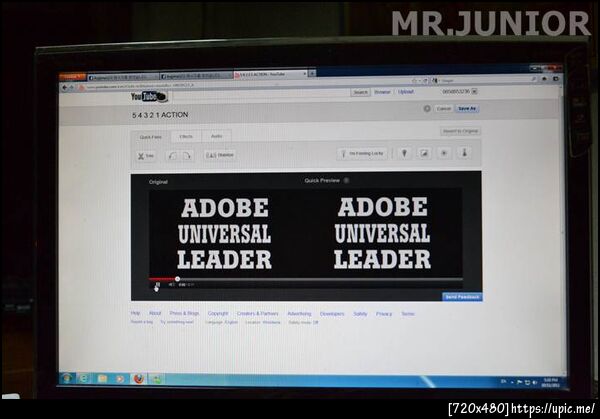Click the Firefox menu button

coord(71,77)
